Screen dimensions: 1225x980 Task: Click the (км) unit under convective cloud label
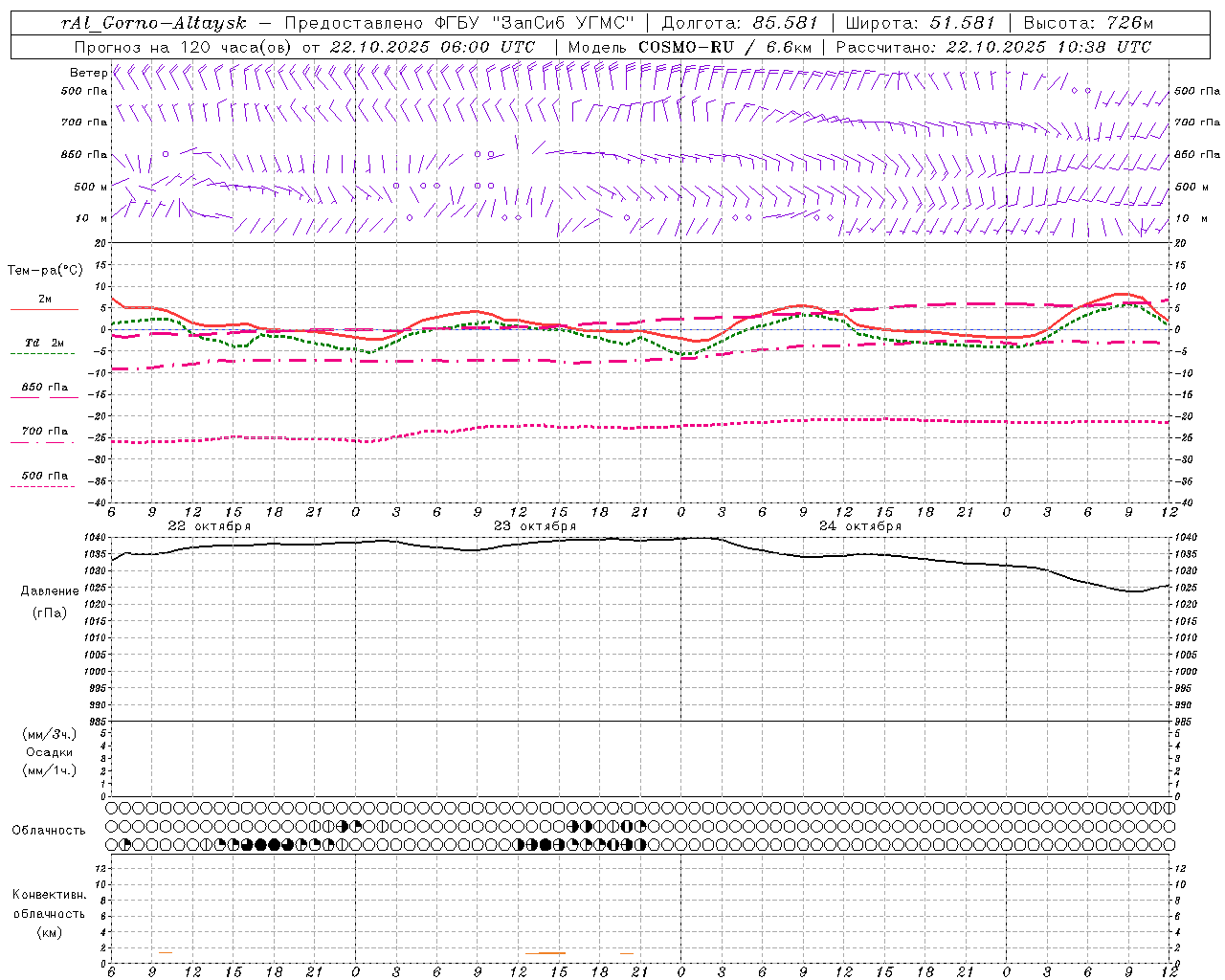point(50,932)
